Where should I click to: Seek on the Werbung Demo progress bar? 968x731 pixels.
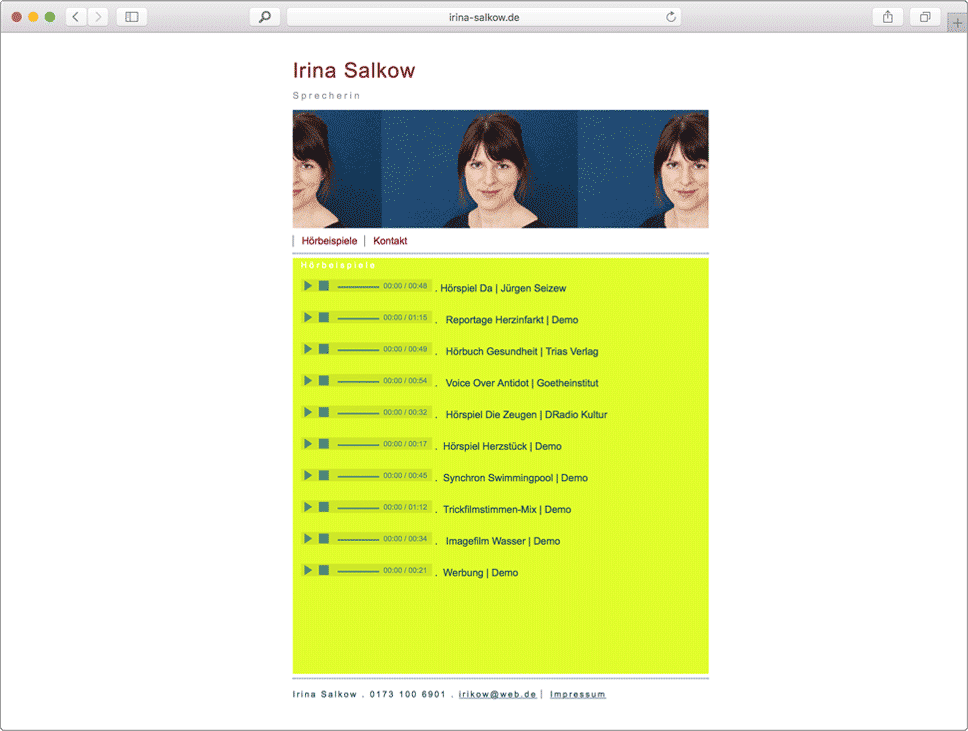(x=358, y=571)
